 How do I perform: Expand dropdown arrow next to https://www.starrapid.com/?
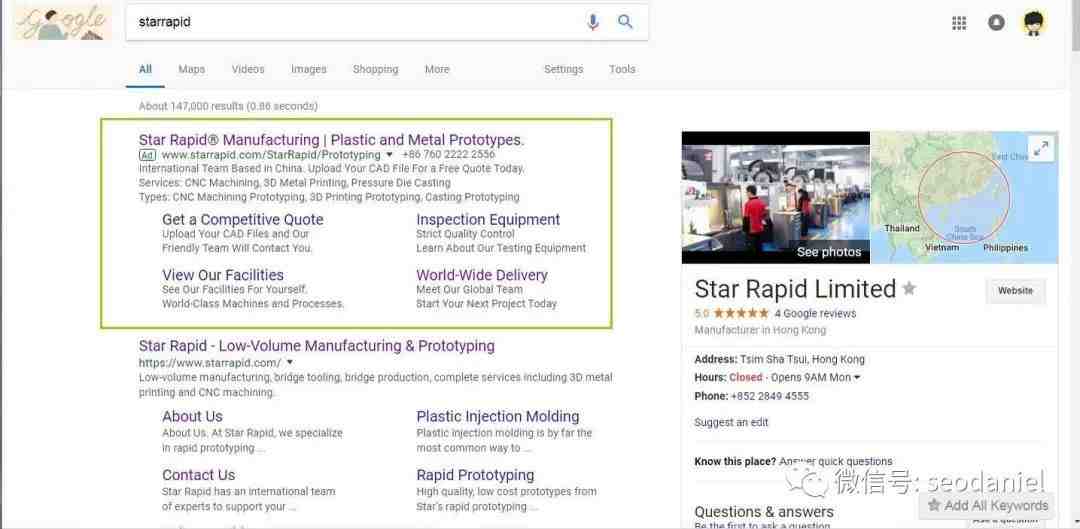pos(290,362)
